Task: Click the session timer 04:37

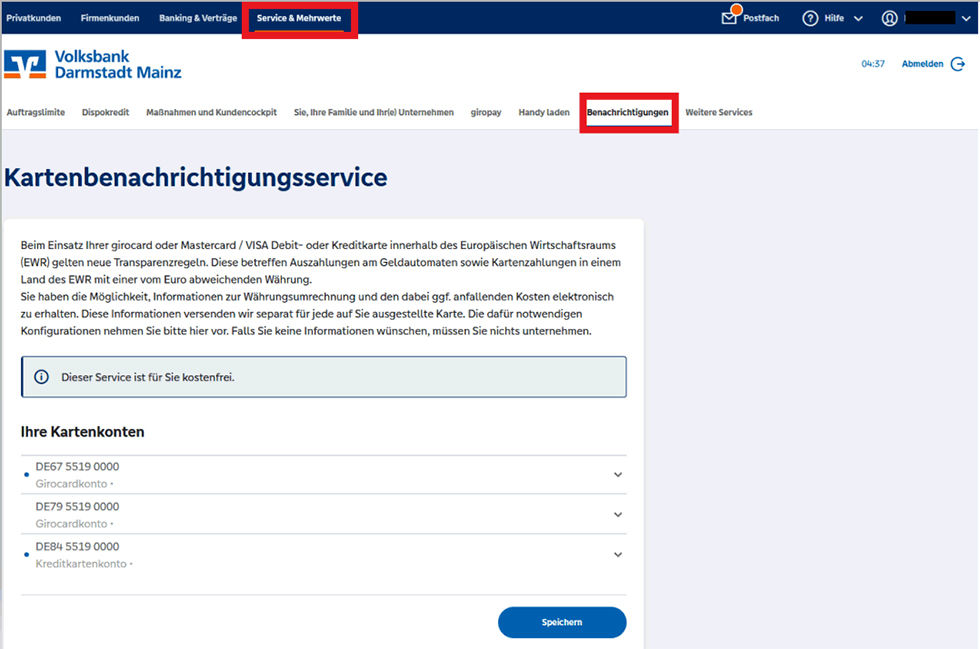Action: pyautogui.click(x=873, y=64)
